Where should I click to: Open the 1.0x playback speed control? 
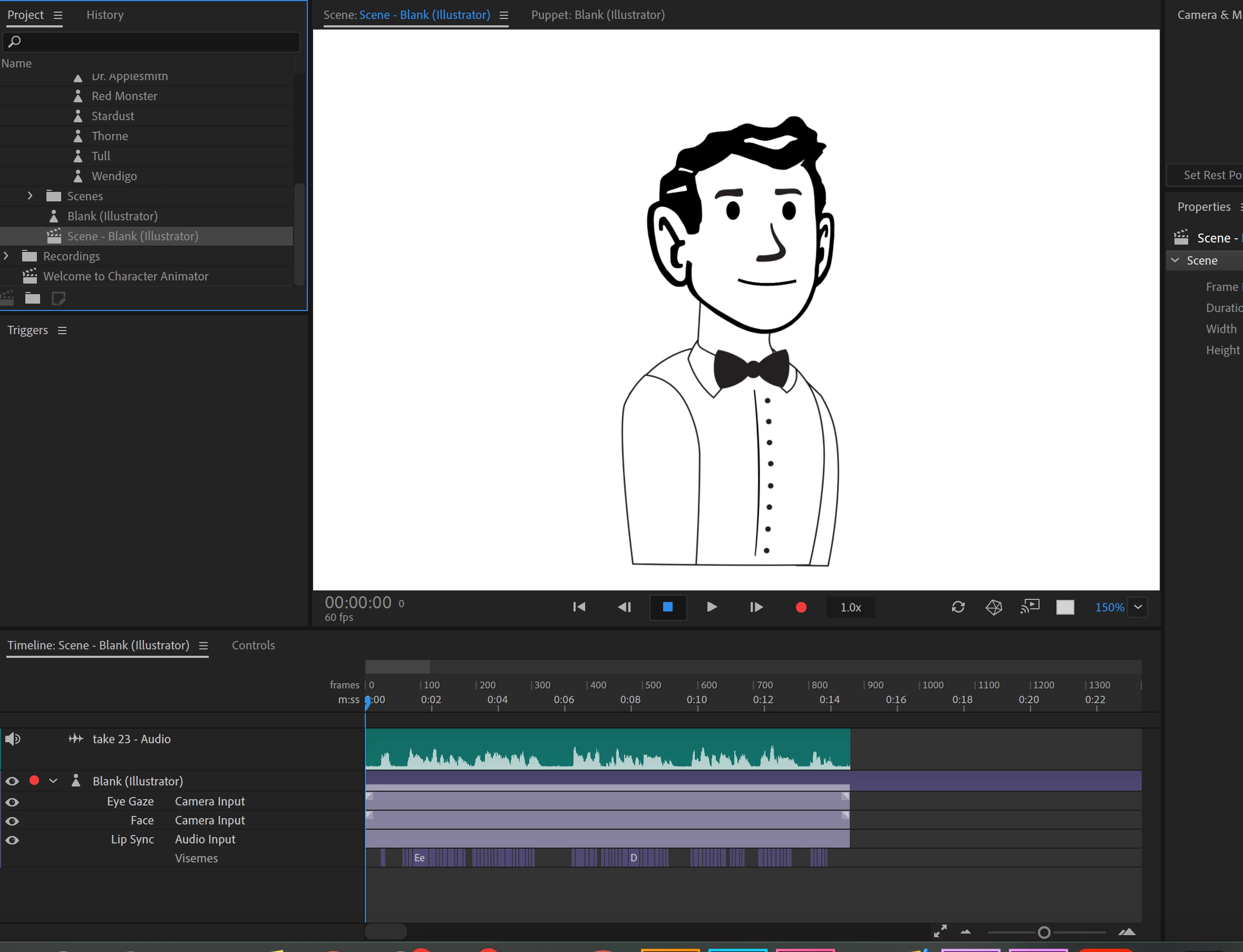(x=850, y=607)
